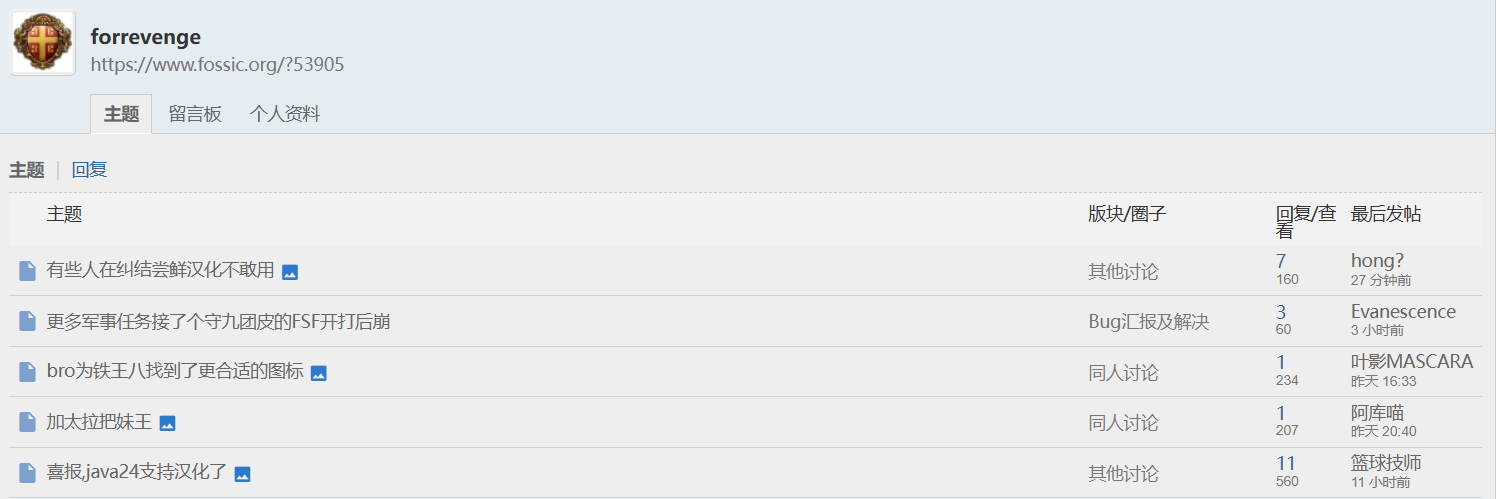Click last poster 叶影MASCARA

tap(1411, 362)
